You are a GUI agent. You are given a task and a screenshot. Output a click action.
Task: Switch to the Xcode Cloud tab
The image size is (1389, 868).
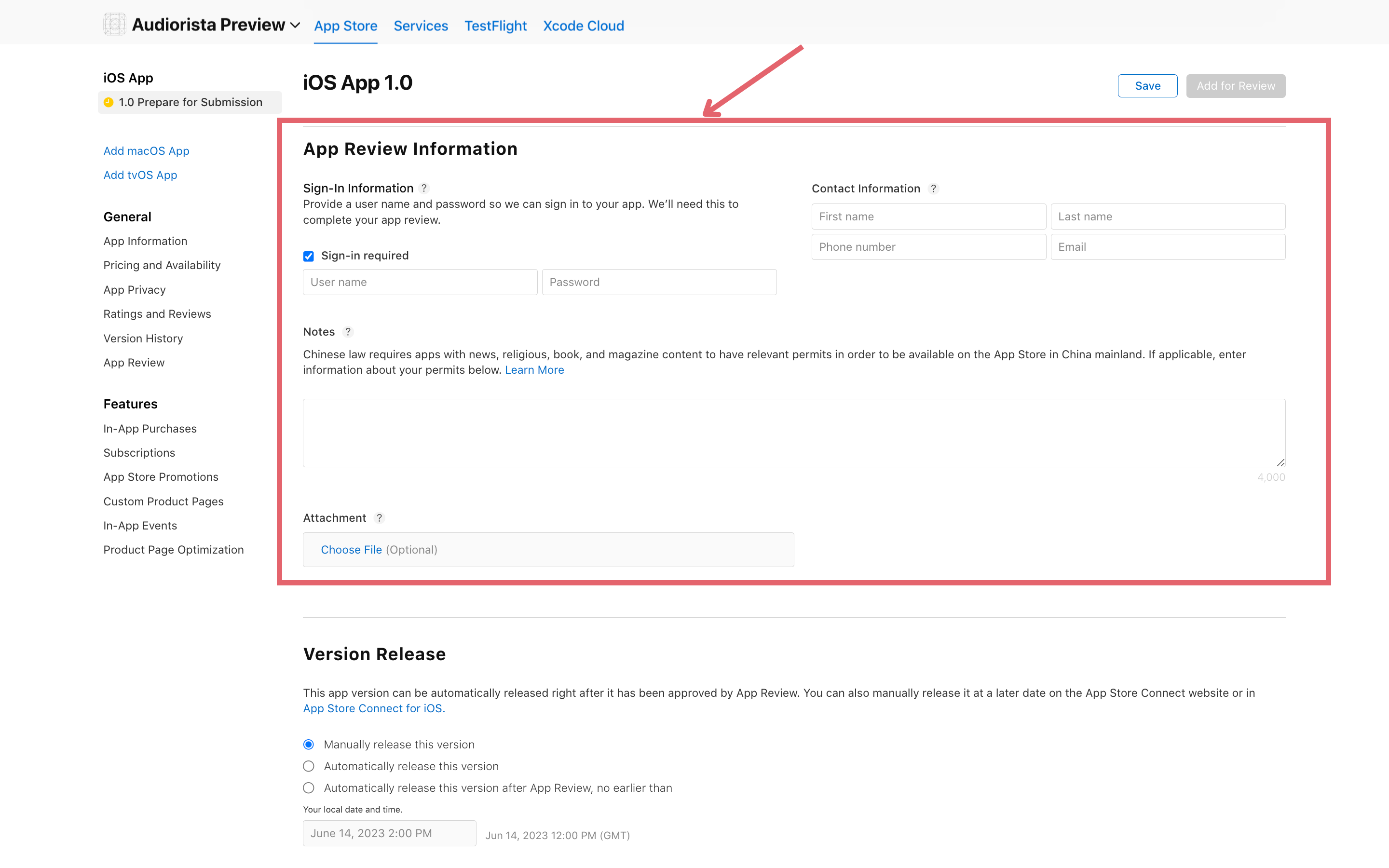tap(584, 26)
